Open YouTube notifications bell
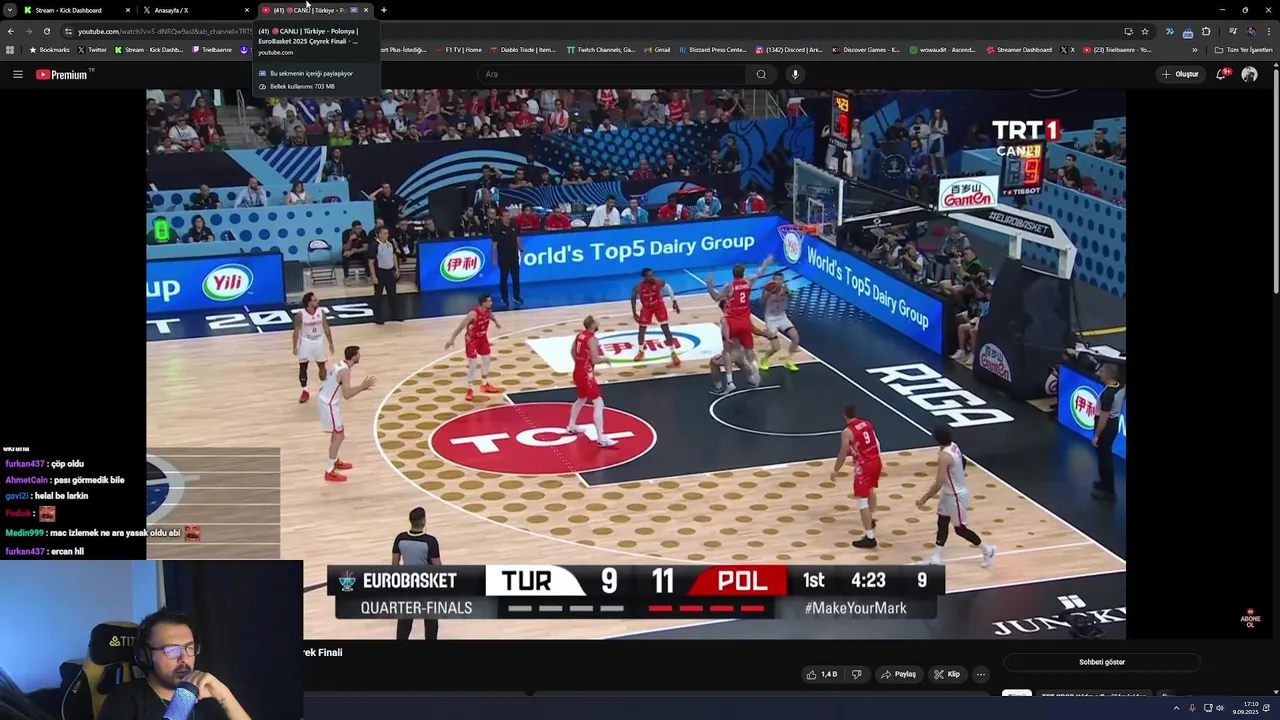This screenshot has height=720, width=1280. 1223,74
